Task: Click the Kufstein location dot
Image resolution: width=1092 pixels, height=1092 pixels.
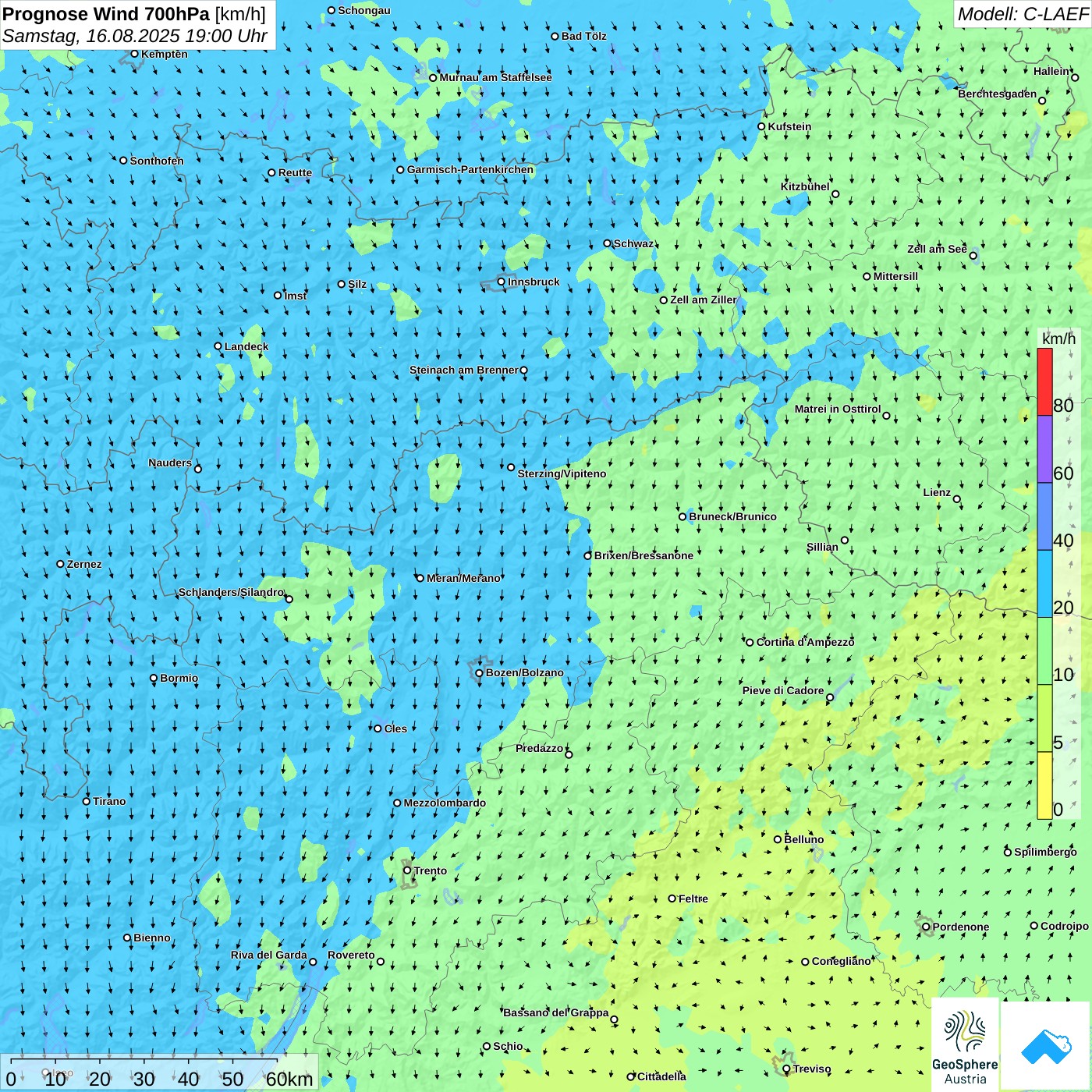Action: click(x=761, y=126)
